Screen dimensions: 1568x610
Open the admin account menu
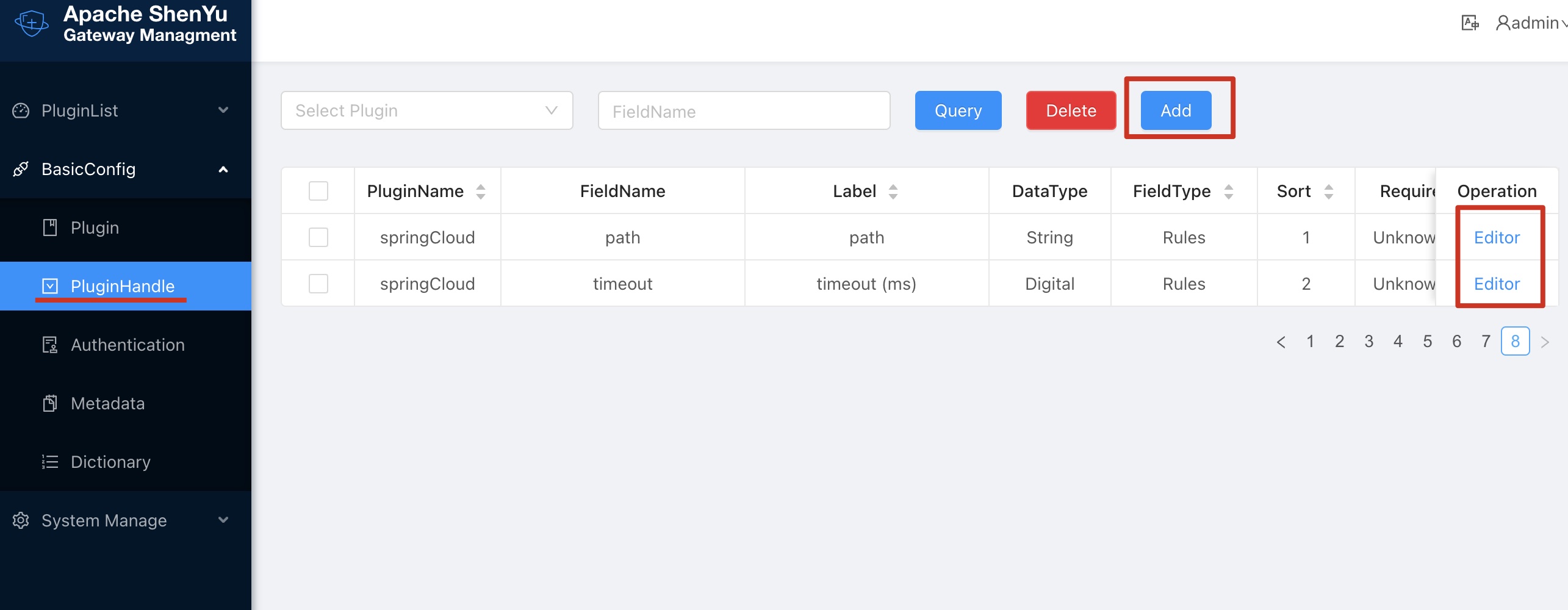(1528, 22)
